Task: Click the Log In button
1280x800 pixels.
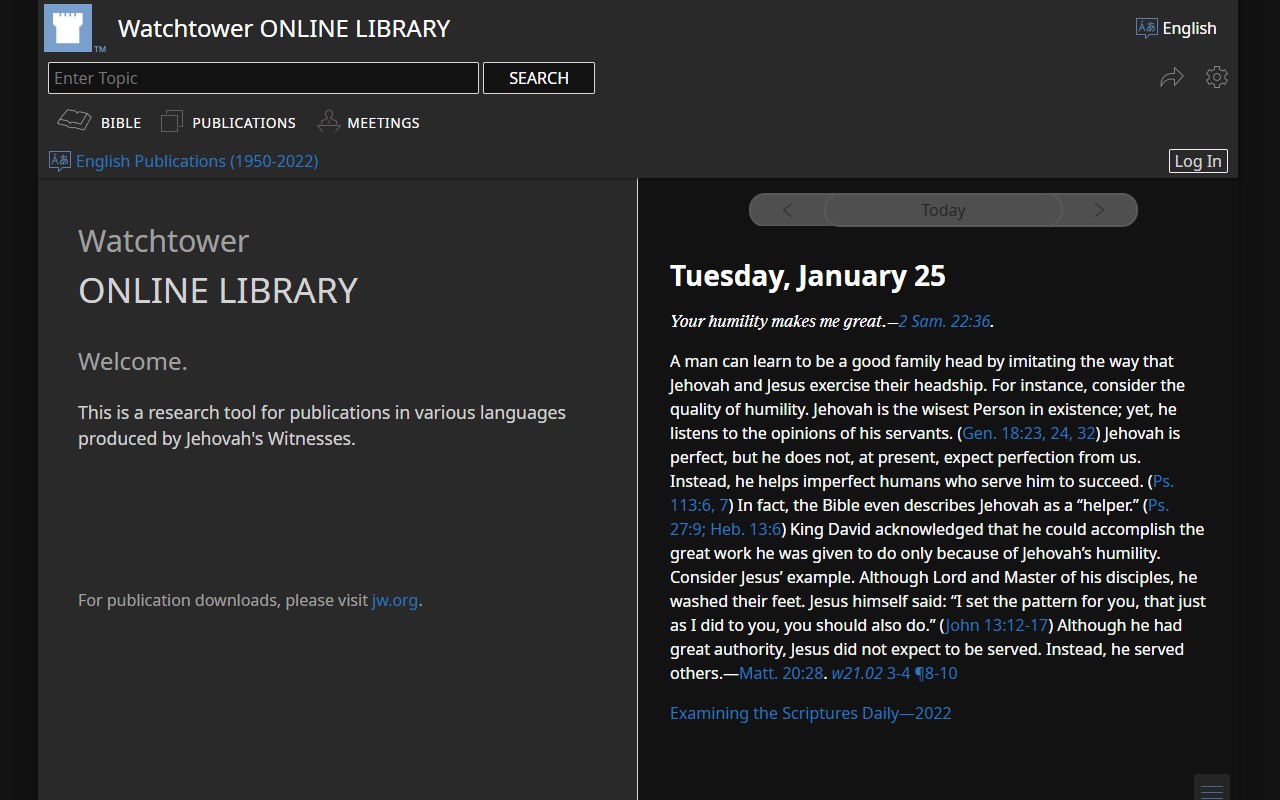Action: (1198, 161)
